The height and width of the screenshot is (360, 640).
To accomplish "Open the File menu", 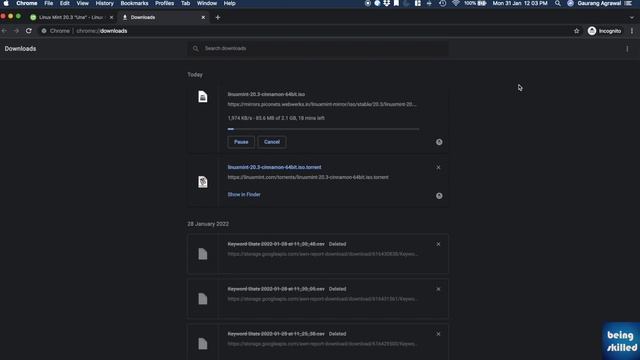I will click(49, 3).
